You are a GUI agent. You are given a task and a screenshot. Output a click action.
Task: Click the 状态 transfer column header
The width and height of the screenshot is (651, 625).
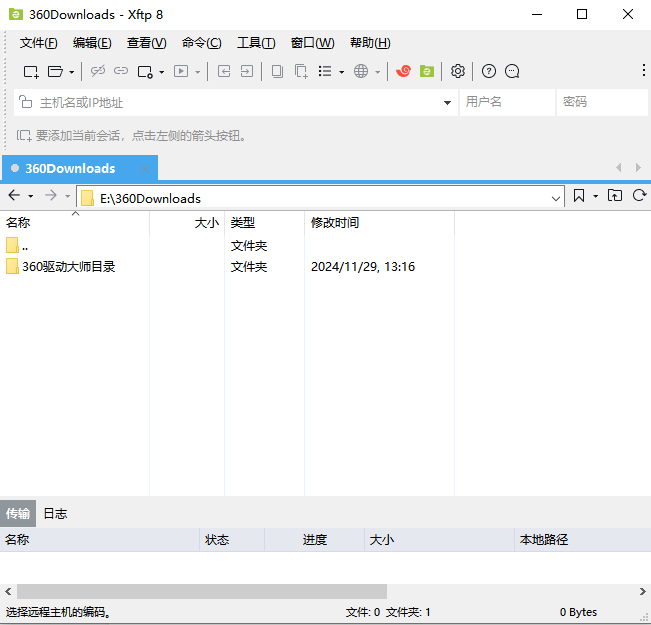pos(232,540)
